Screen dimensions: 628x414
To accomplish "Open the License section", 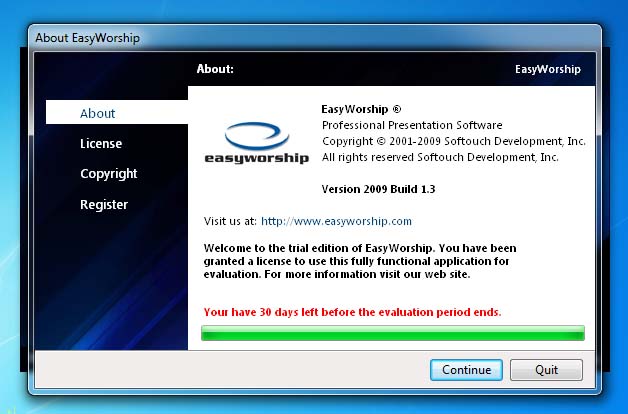I will (x=101, y=143).
